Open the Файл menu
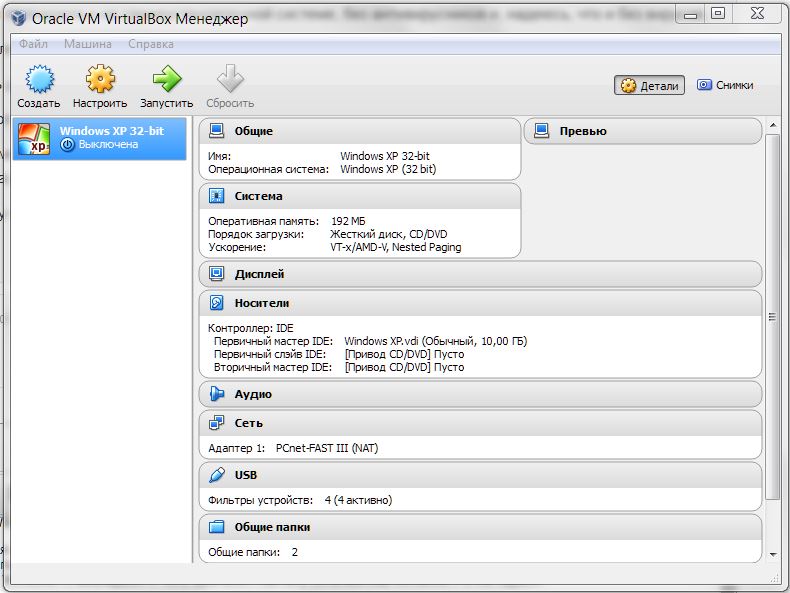Image resolution: width=790 pixels, height=593 pixels. (33, 44)
